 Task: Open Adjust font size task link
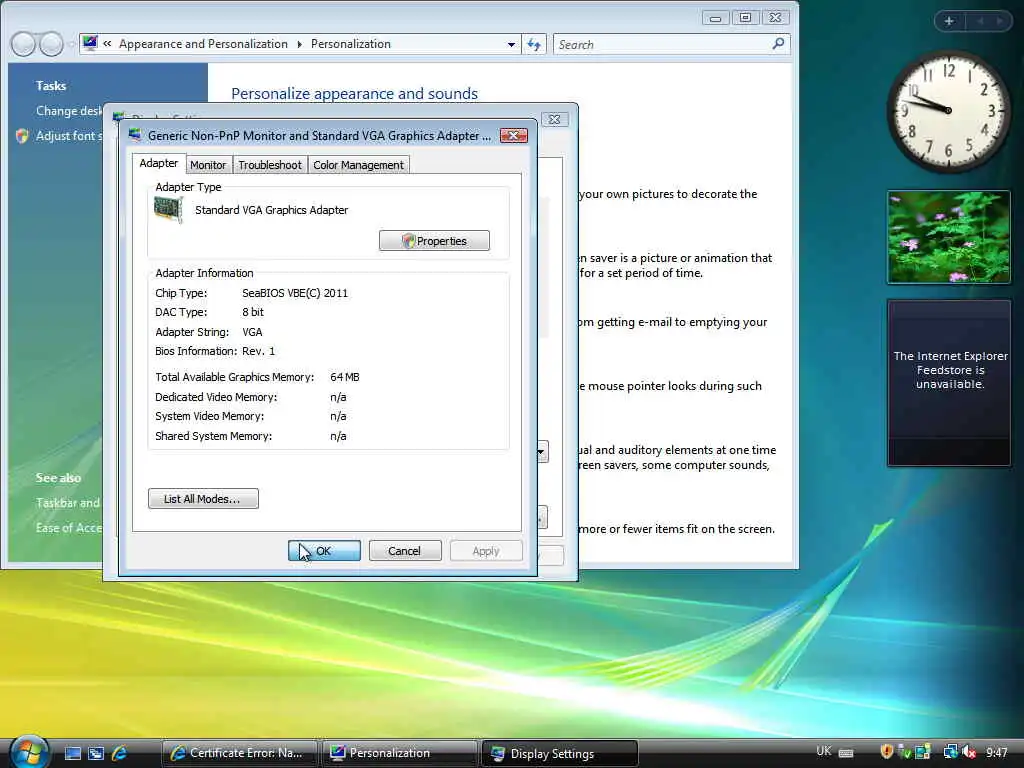click(69, 136)
